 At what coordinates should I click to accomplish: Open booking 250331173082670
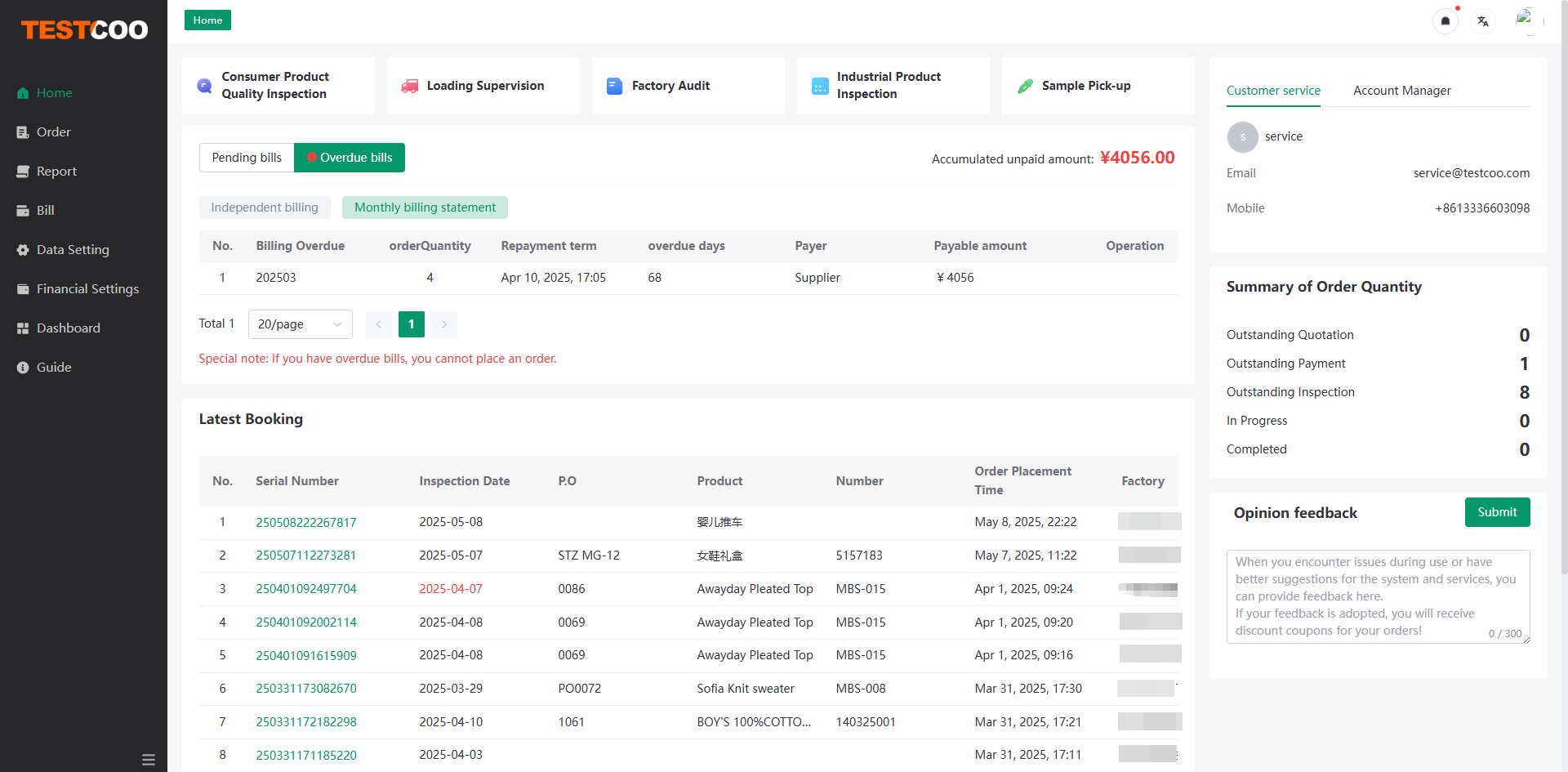pos(306,689)
